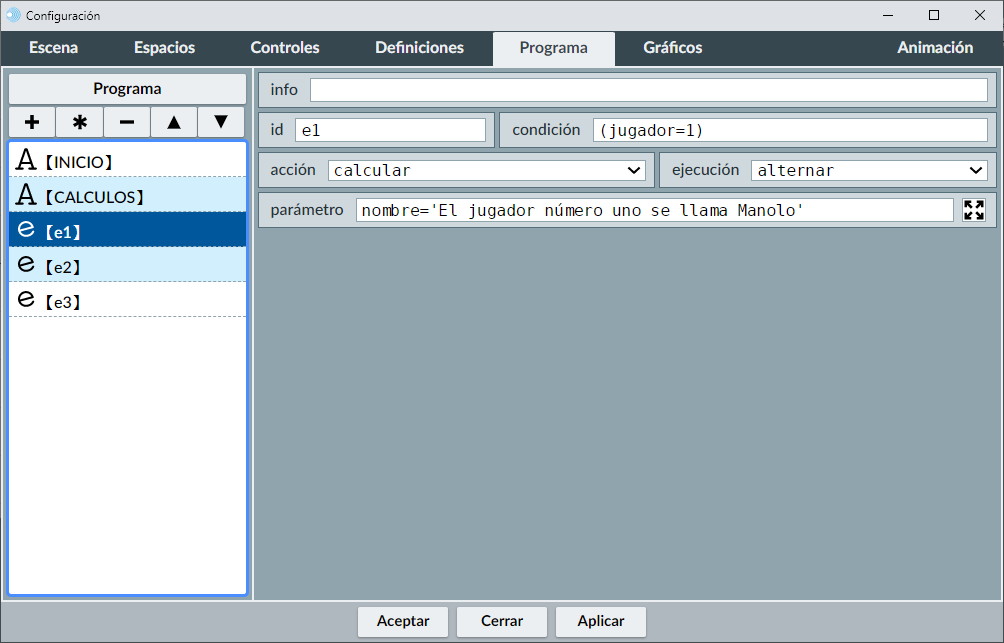Click the asterisk duplicate icon

point(80,122)
